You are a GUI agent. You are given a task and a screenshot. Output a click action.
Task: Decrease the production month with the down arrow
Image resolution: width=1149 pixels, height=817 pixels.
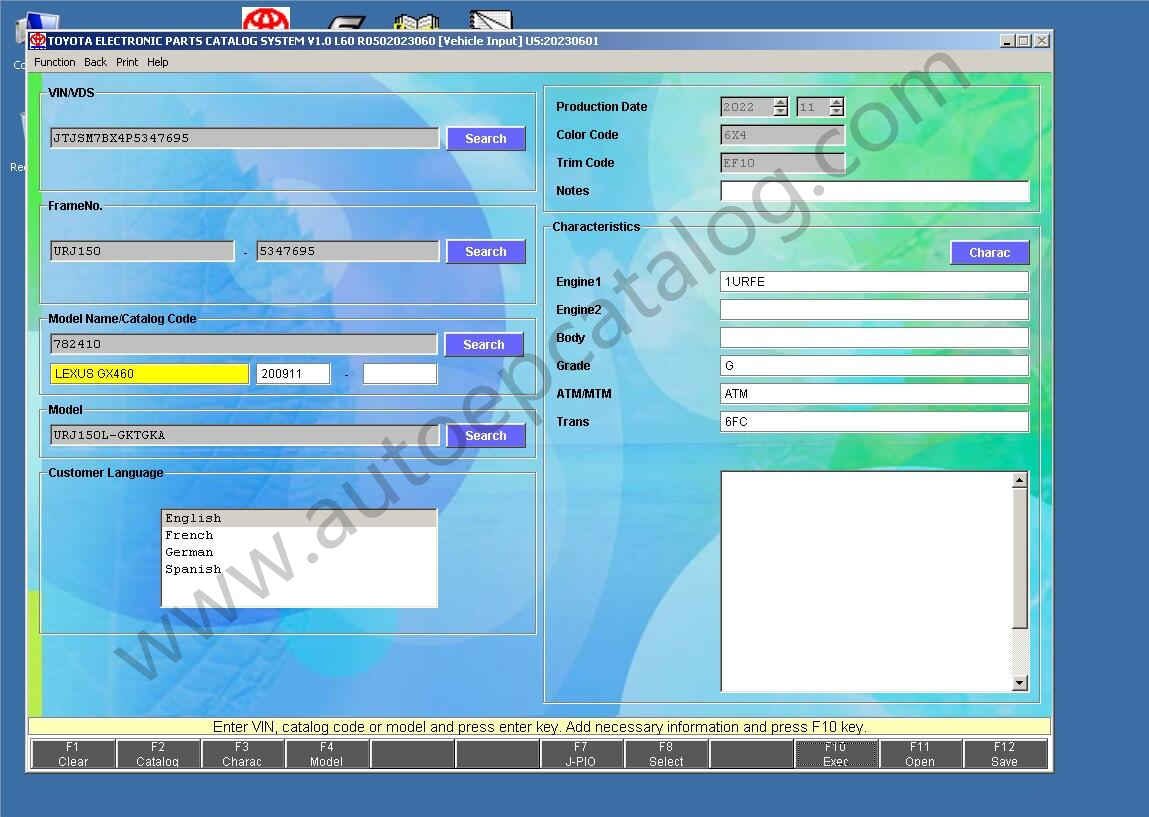(x=836, y=111)
